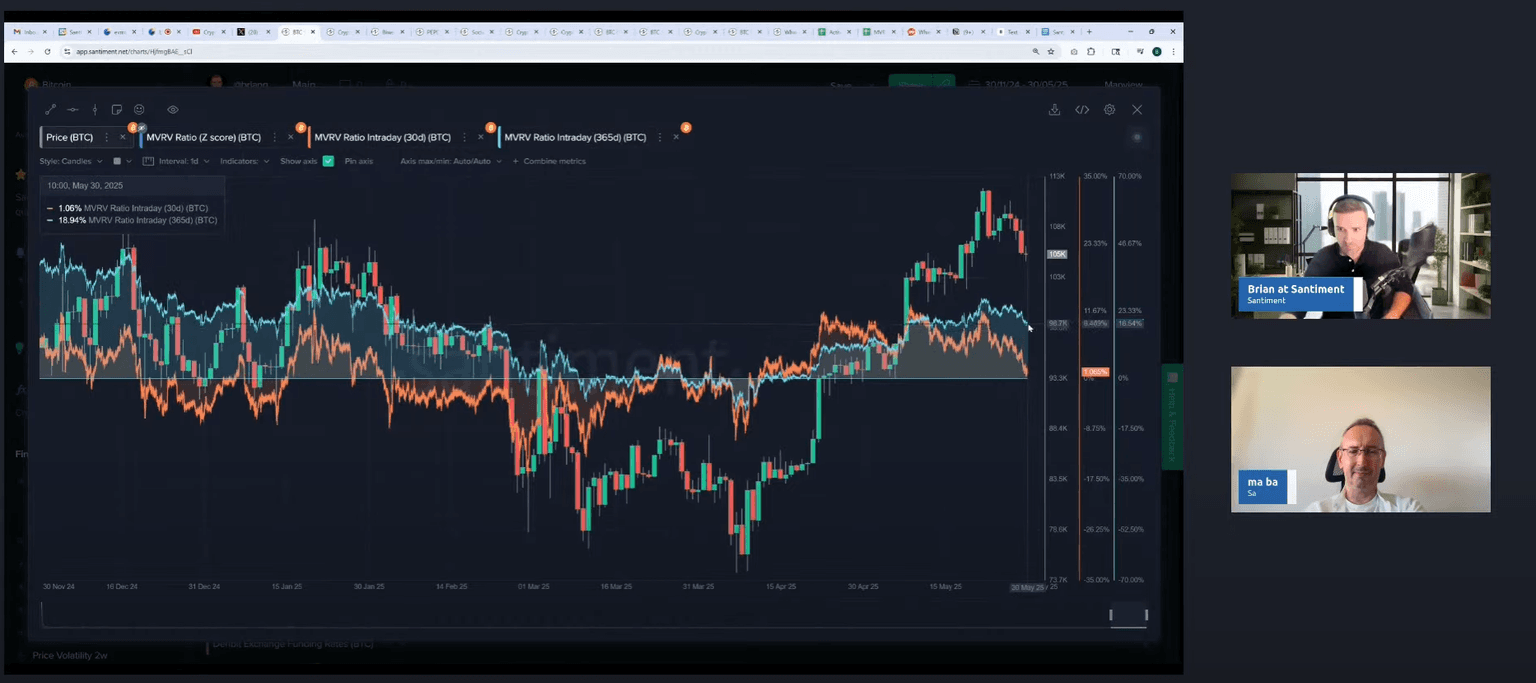Viewport: 1536px width, 683px height.
Task: Select the line drawing tool icon
Action: (x=50, y=110)
